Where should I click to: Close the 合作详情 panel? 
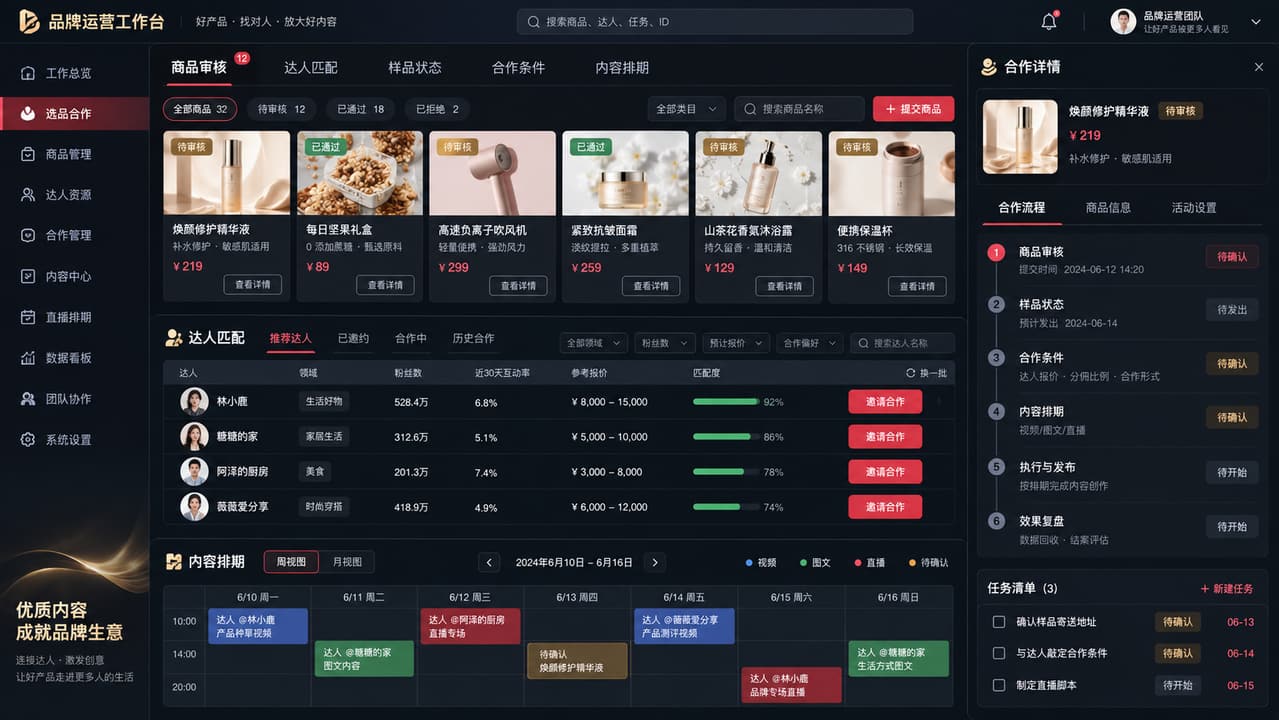pos(1259,67)
